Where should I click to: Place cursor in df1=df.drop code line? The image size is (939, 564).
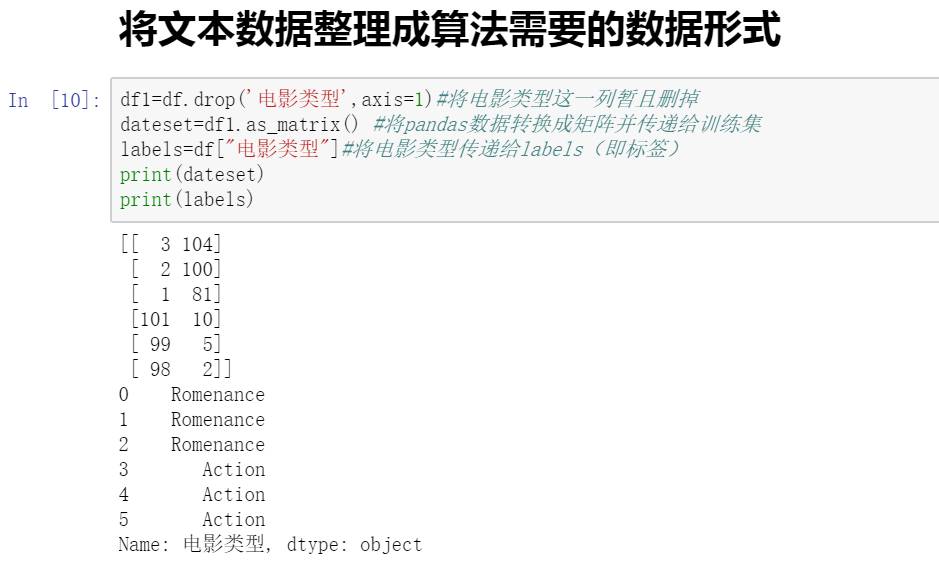tap(409, 99)
